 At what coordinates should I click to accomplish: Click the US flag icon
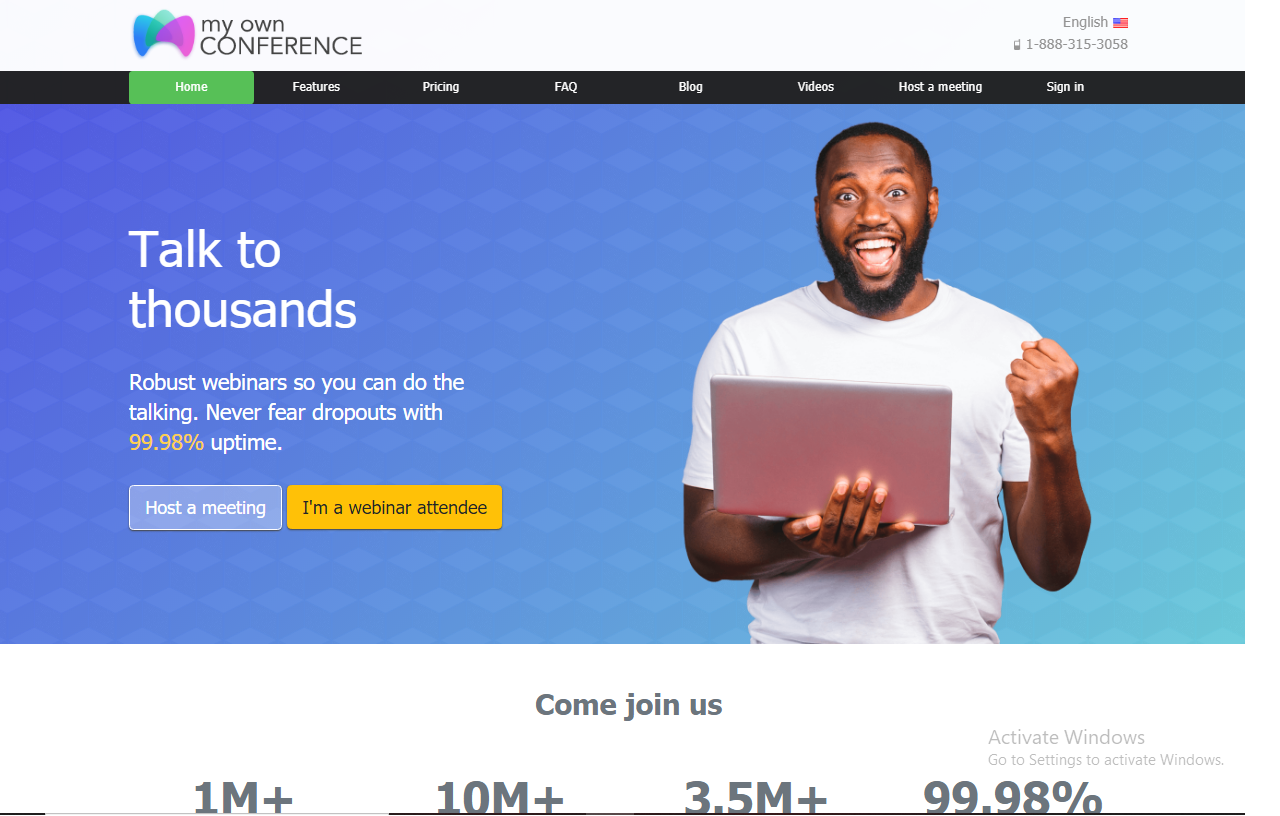coord(1120,23)
